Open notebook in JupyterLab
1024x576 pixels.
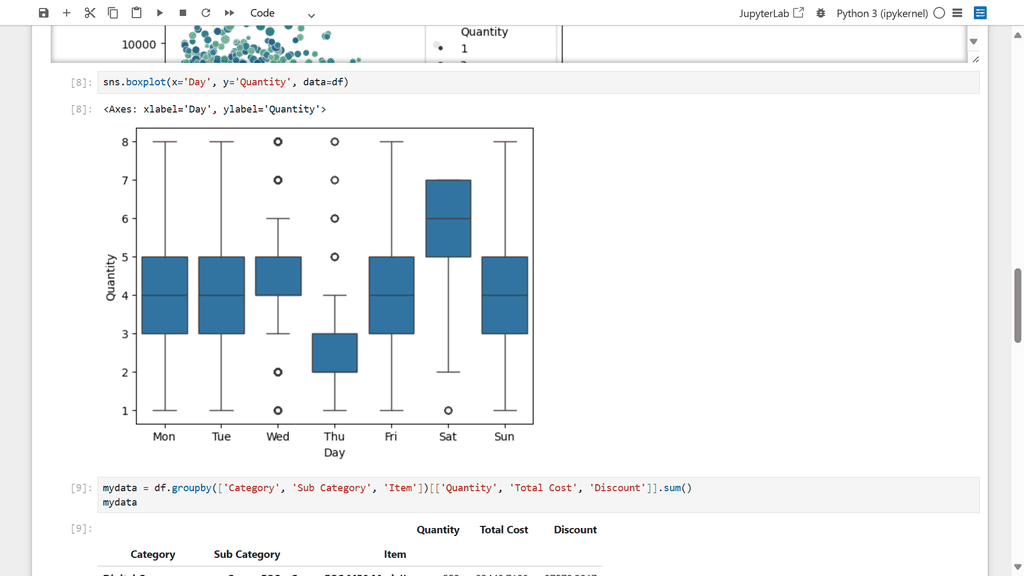click(x=771, y=13)
